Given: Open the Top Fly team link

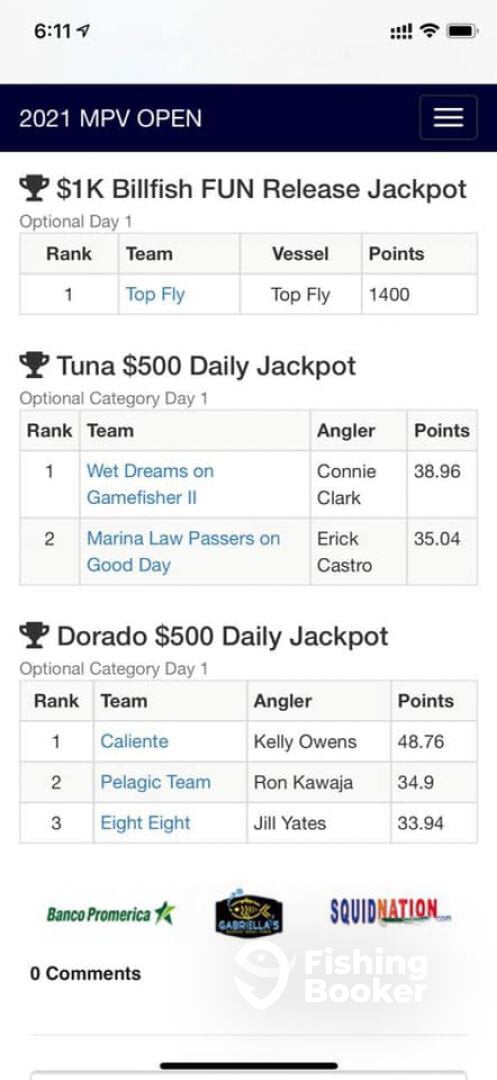Looking at the screenshot, I should pyautogui.click(x=155, y=295).
